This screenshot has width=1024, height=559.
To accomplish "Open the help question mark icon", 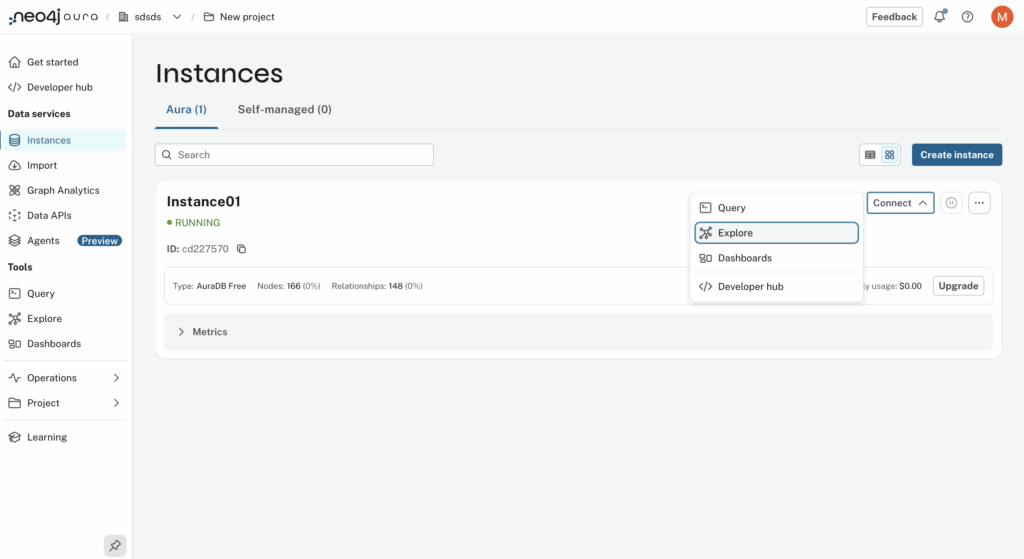I will [967, 17].
